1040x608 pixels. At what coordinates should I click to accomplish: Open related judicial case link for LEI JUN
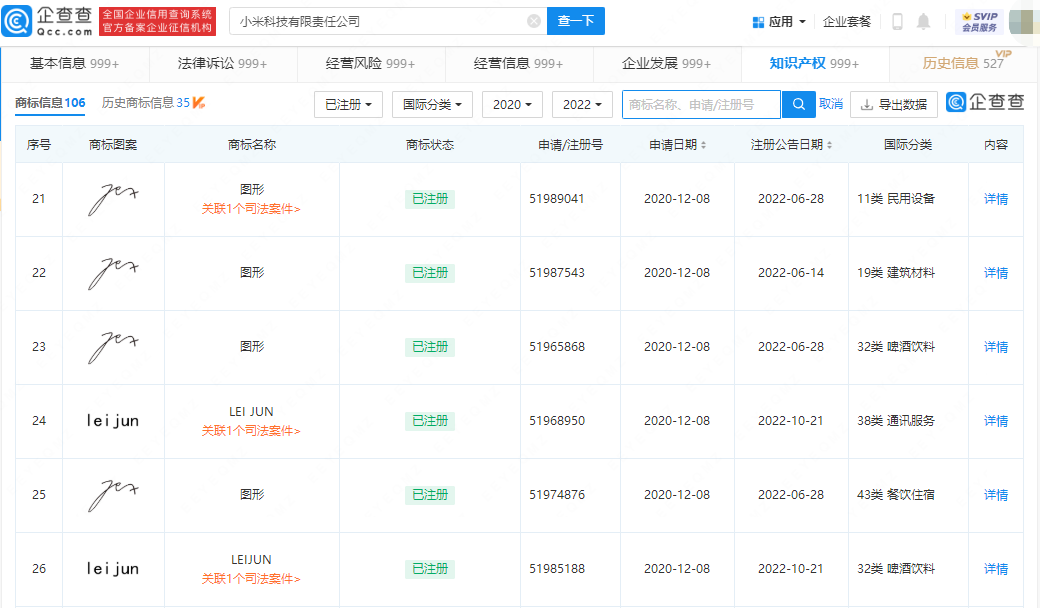251,431
